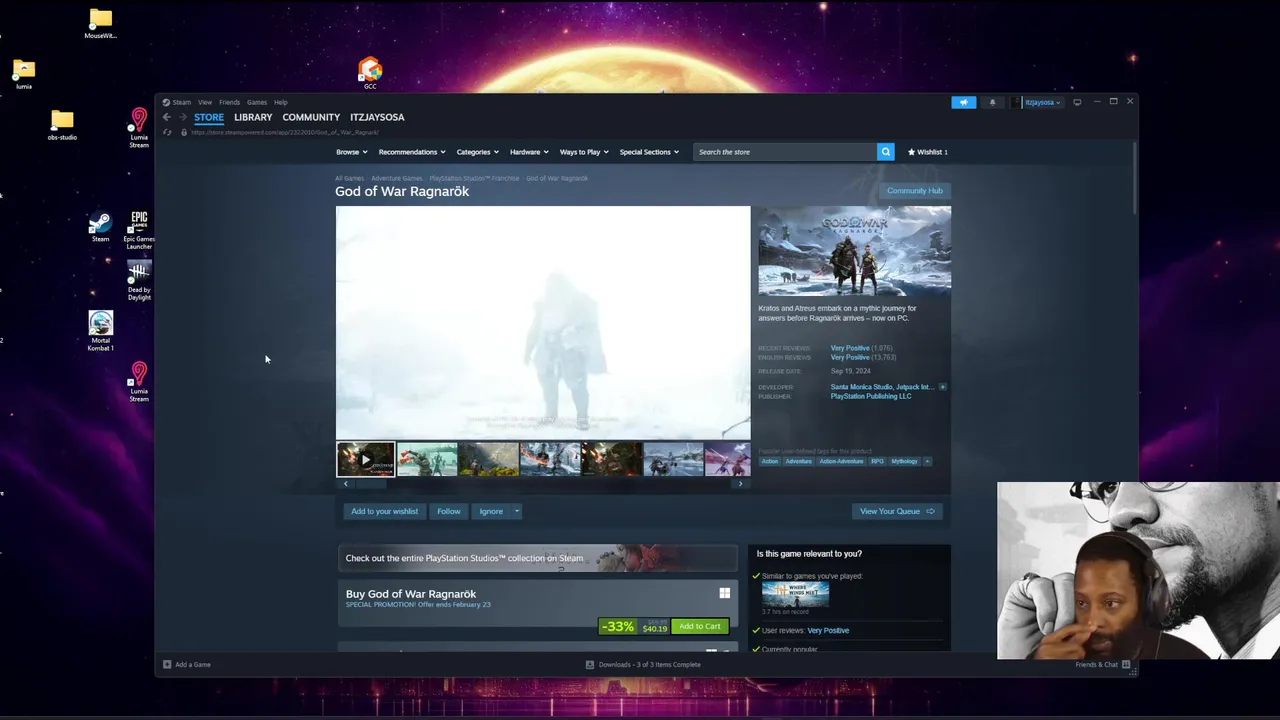Open the Help menu
The image size is (1280, 720).
pyautogui.click(x=281, y=102)
